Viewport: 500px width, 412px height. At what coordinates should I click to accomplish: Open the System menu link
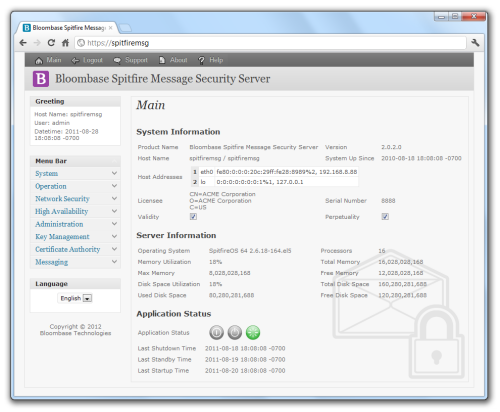coord(47,173)
